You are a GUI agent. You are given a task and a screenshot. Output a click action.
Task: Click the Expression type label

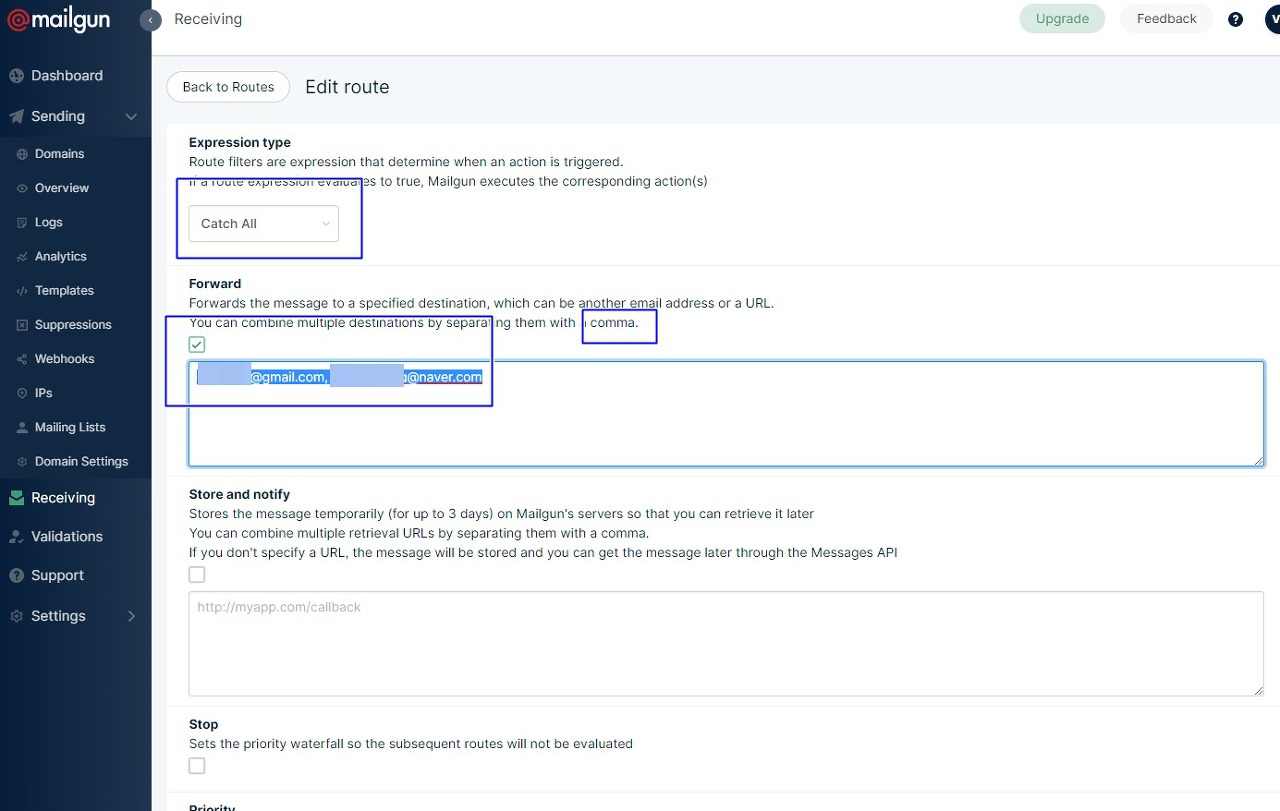(x=240, y=143)
